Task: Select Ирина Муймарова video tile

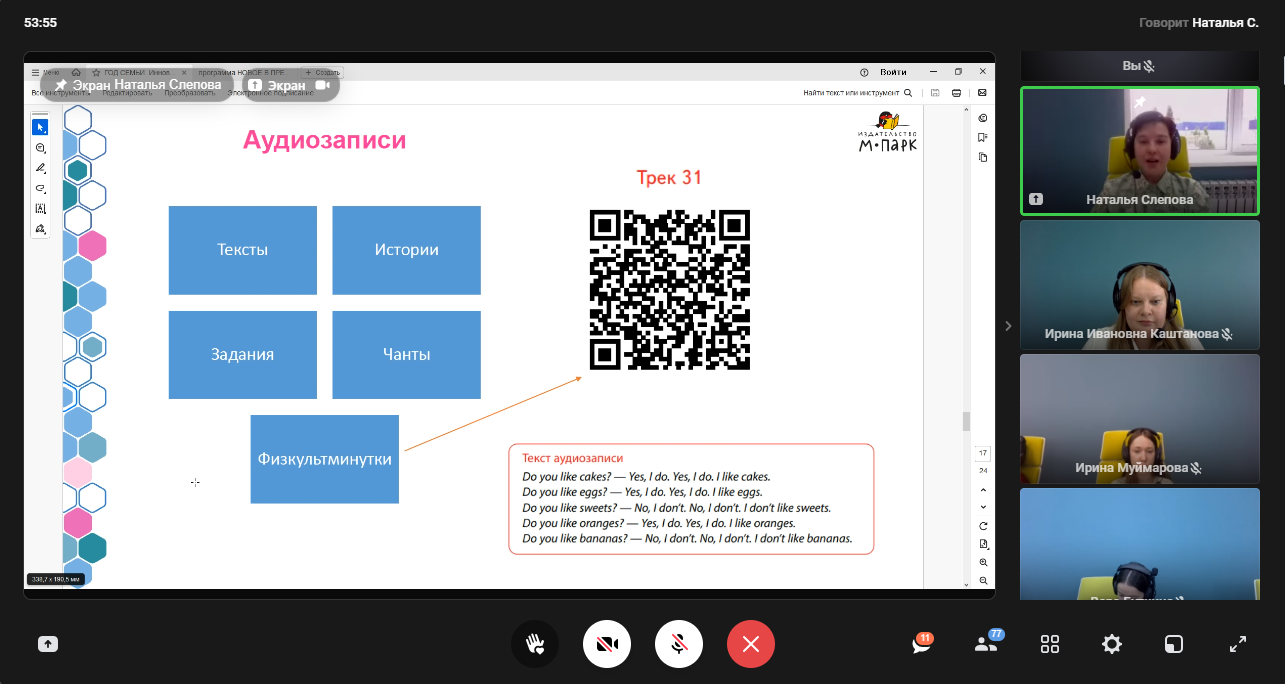Action: (x=1139, y=418)
